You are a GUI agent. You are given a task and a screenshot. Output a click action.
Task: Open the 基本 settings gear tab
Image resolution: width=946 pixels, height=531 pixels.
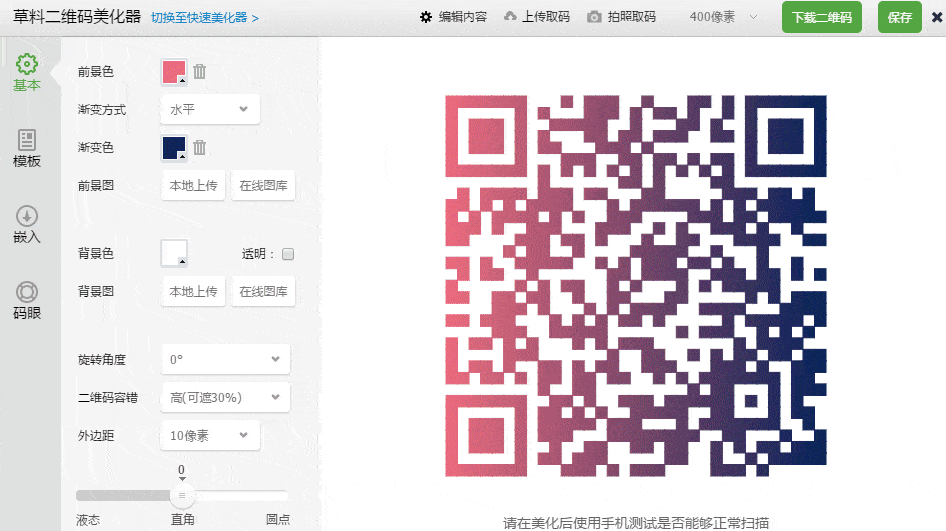[x=27, y=72]
